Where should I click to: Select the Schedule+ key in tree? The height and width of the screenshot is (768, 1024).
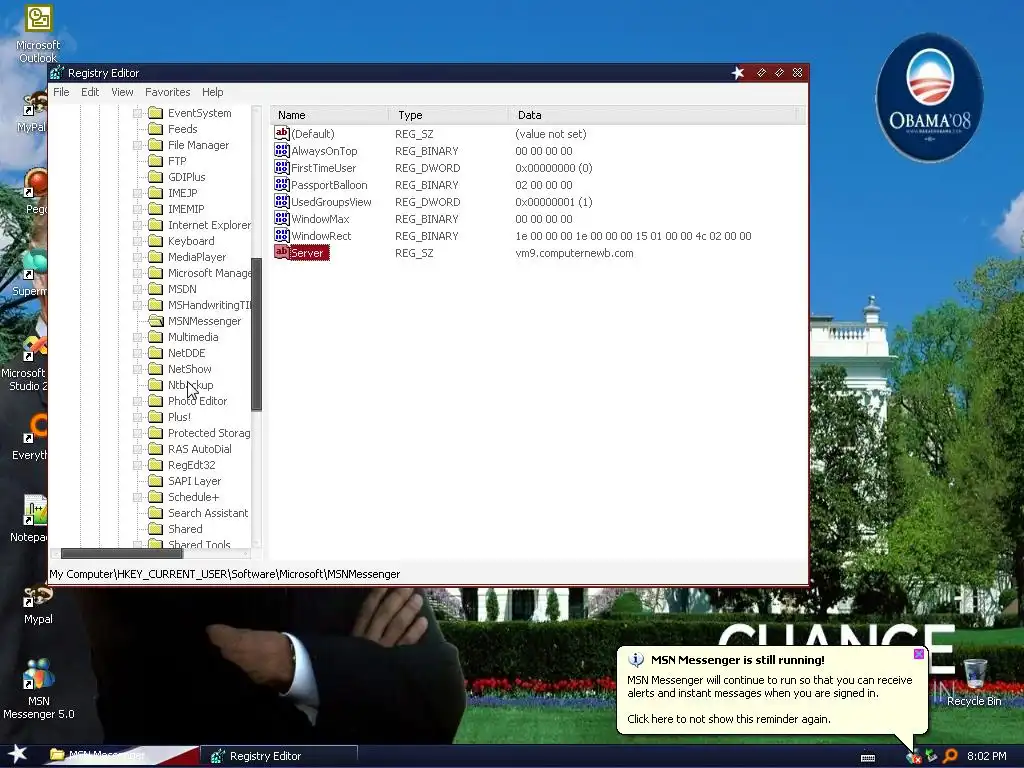[x=194, y=497]
